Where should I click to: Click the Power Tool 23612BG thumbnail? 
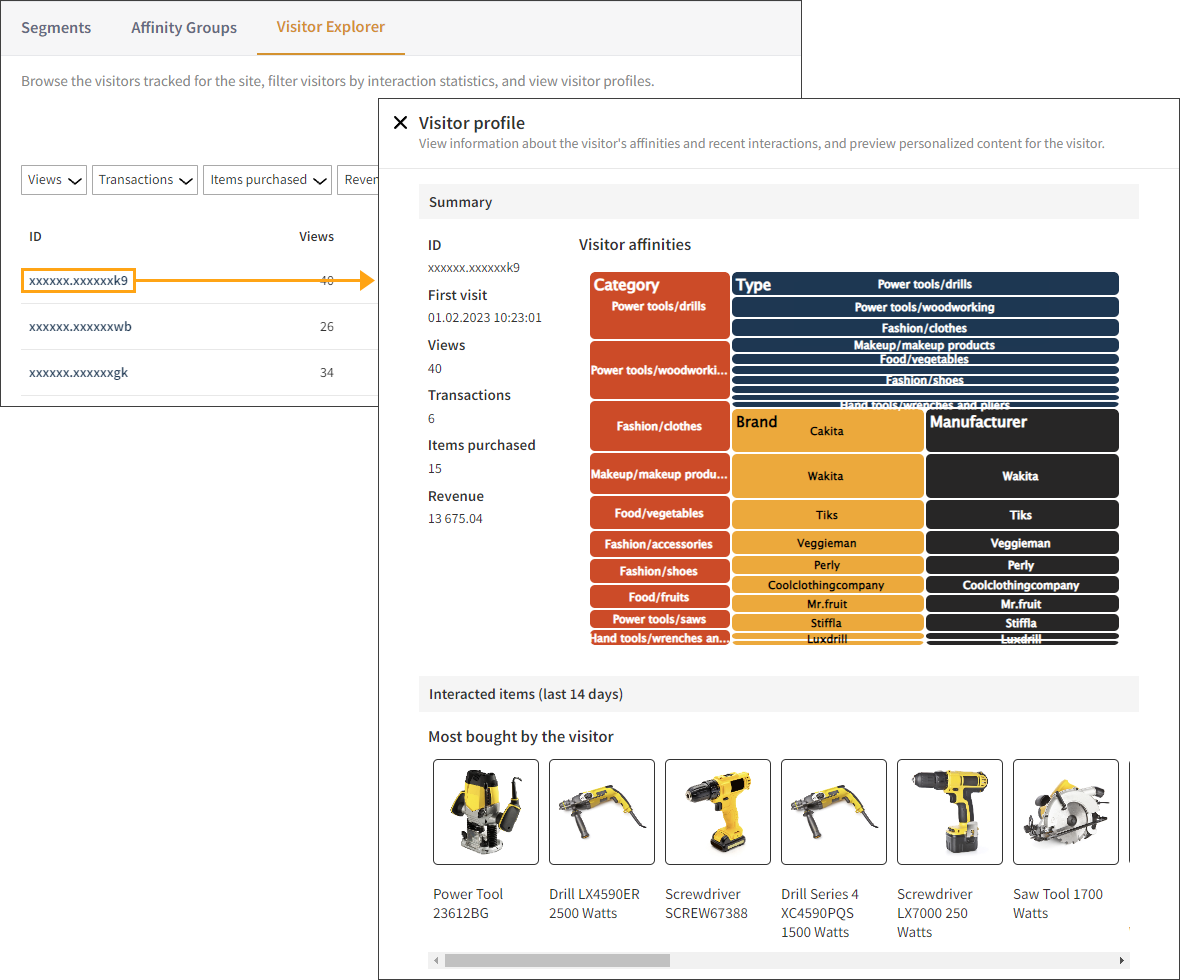click(x=486, y=812)
